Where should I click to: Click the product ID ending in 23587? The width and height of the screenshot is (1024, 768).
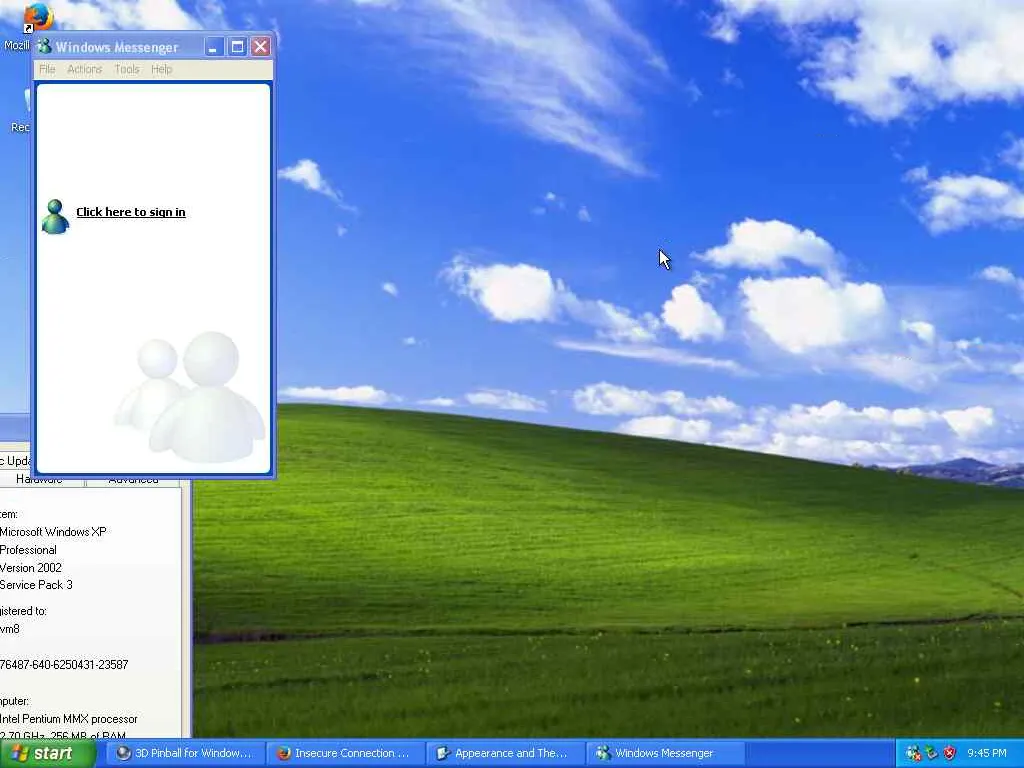click(x=64, y=665)
